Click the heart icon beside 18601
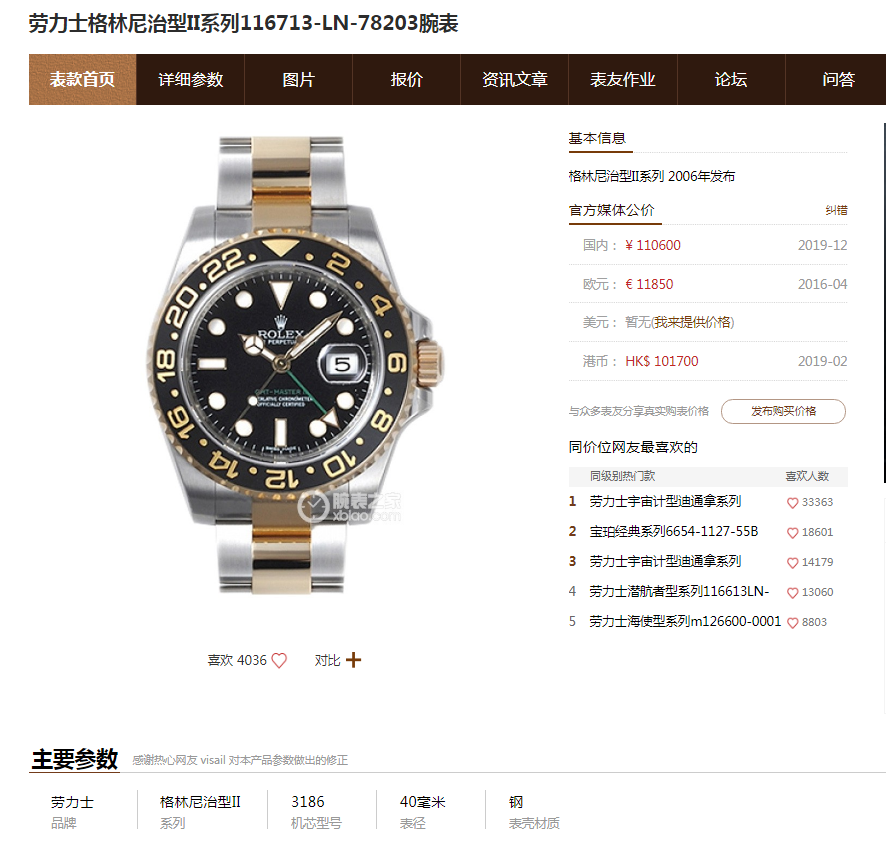The image size is (886, 844). 792,533
